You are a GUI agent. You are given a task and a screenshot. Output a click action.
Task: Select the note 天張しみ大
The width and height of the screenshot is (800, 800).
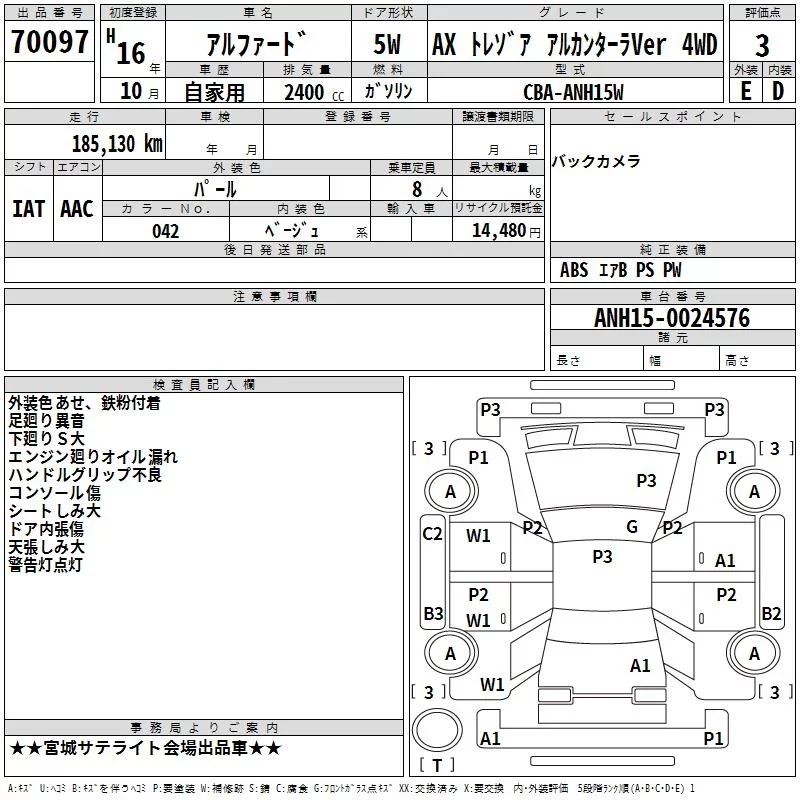click(x=46, y=546)
